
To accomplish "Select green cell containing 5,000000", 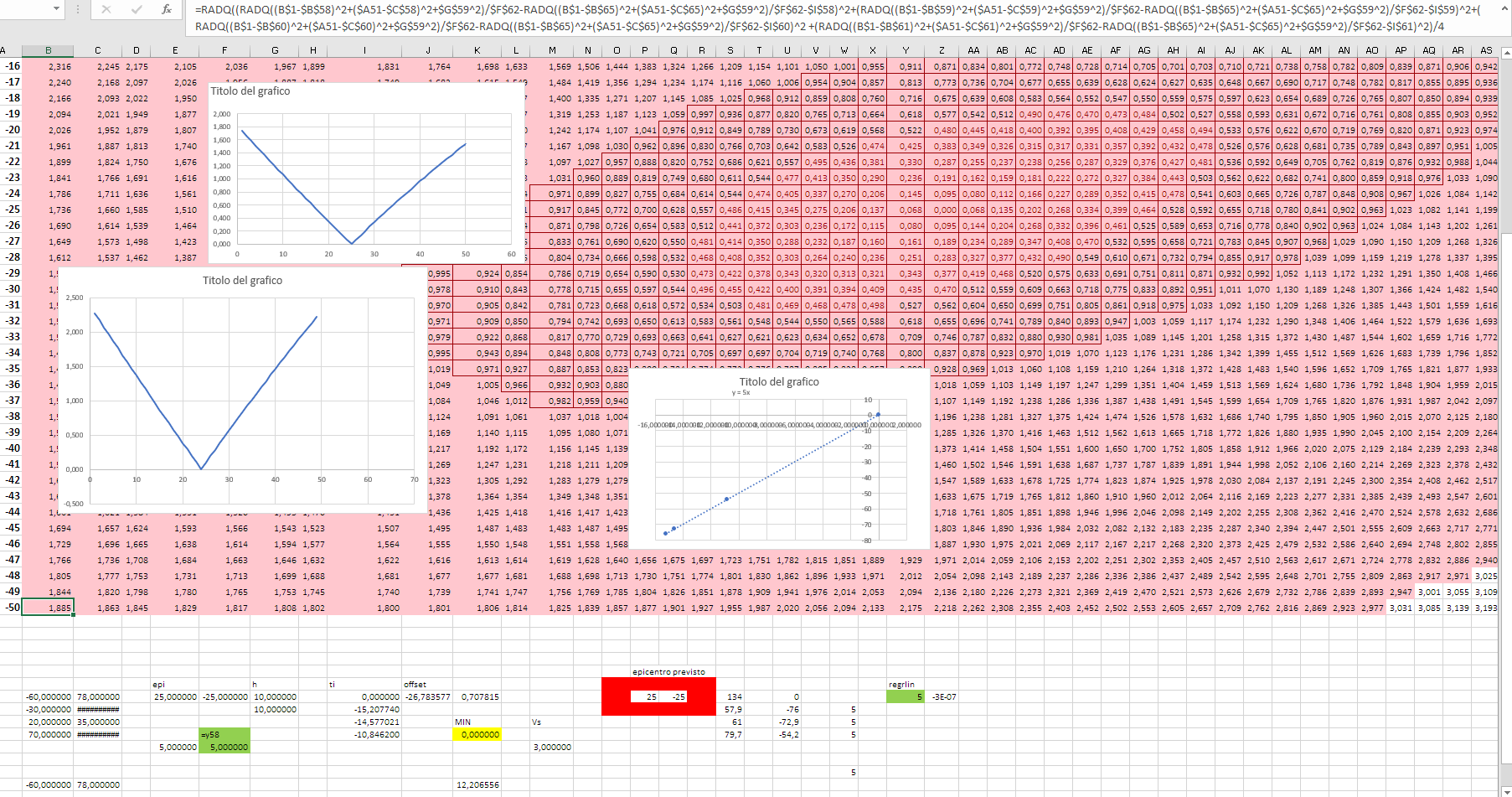I will click(224, 747).
